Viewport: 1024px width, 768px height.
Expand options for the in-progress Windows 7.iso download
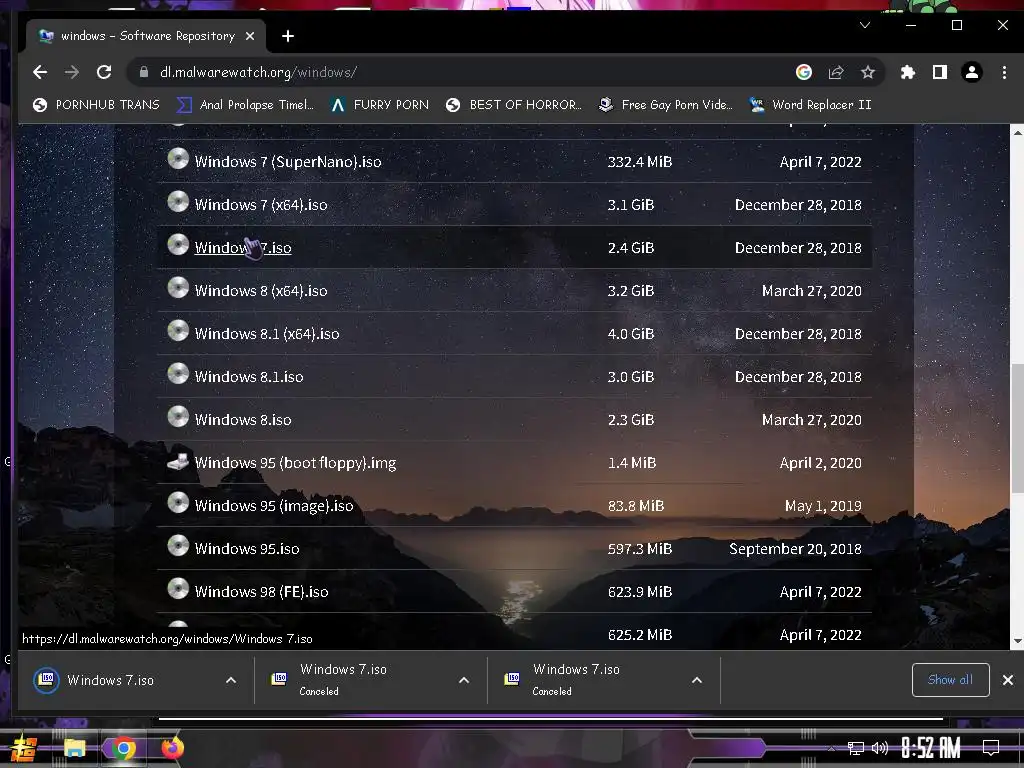coord(231,680)
